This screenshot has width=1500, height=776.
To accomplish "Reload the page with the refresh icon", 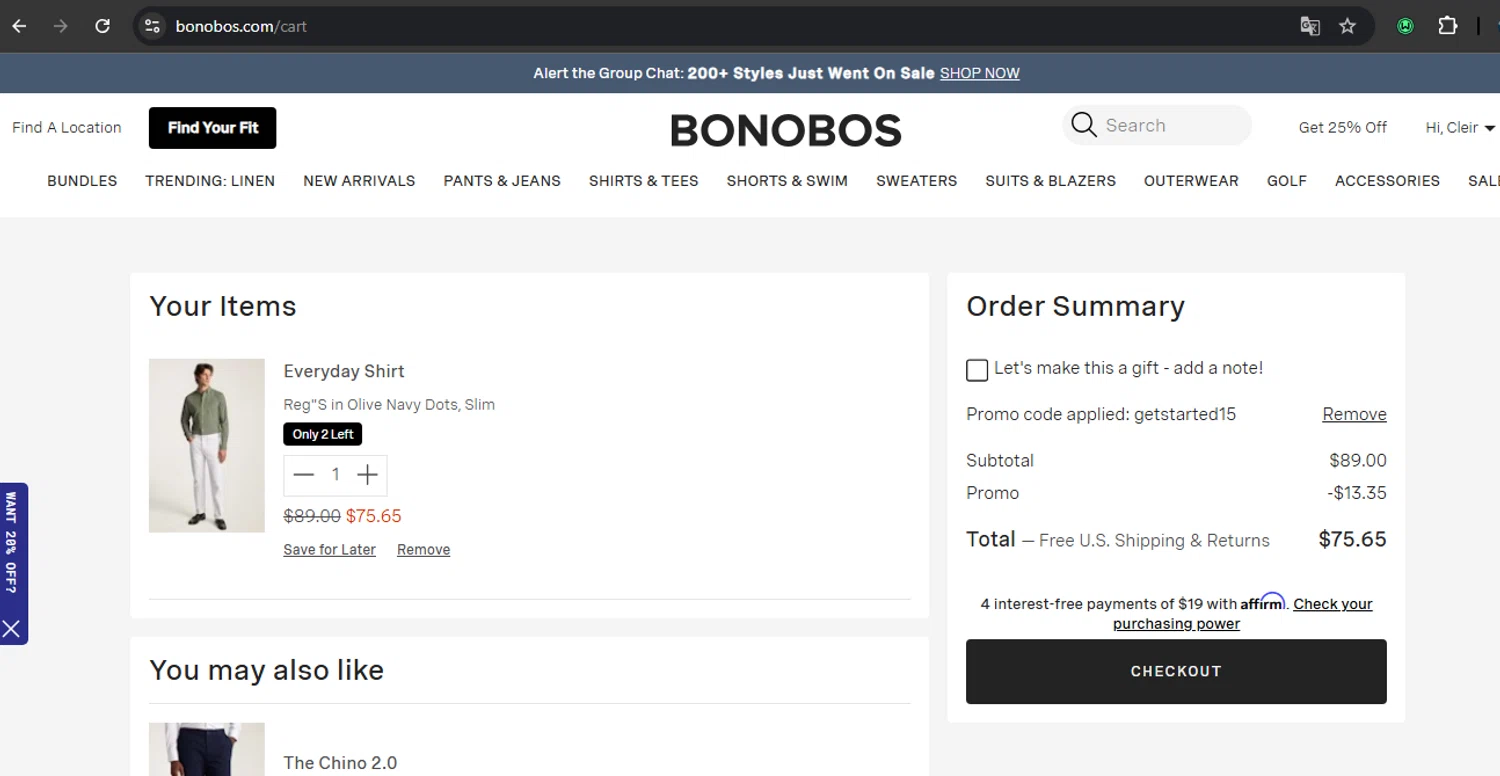I will tap(102, 26).
